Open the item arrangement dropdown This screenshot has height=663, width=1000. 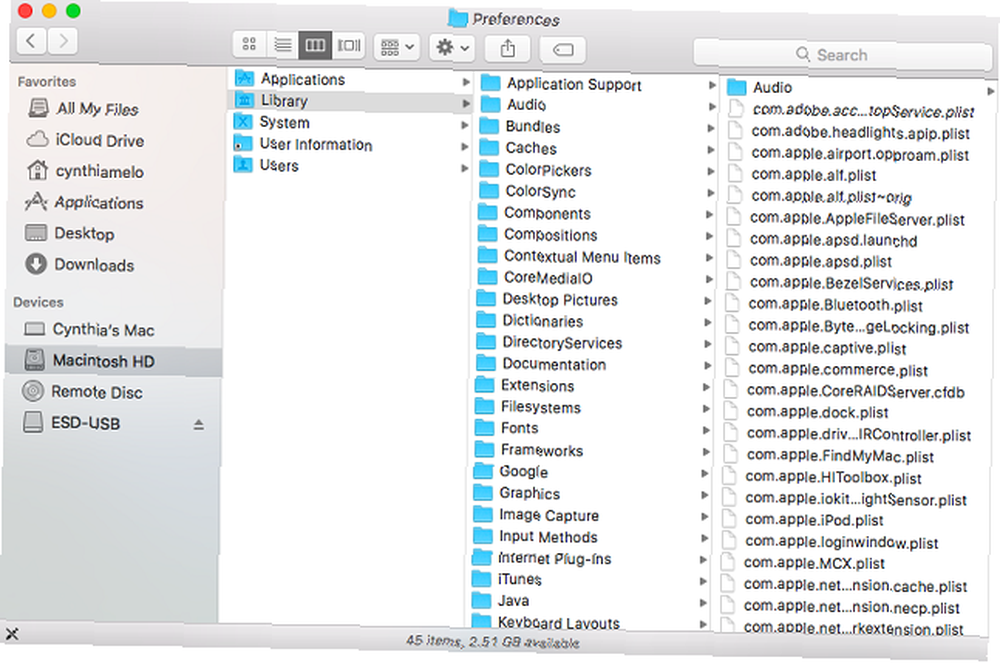[397, 47]
